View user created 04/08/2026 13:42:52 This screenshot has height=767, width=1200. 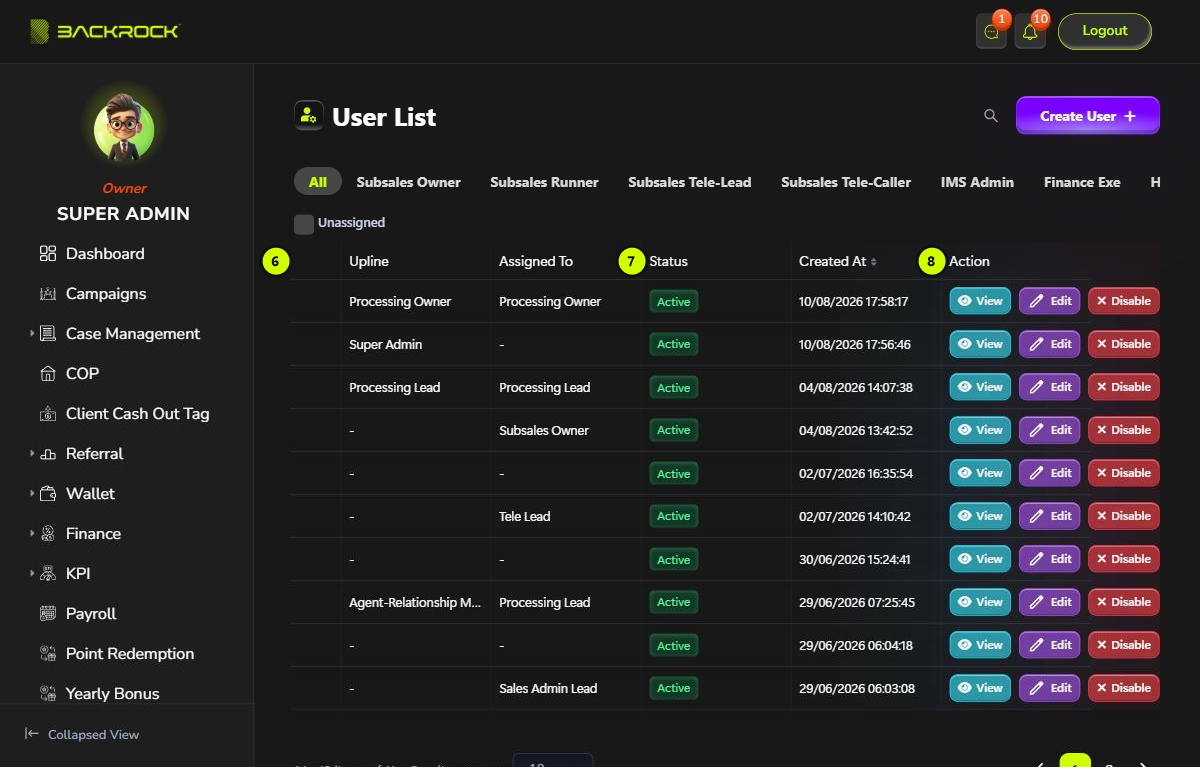coord(980,430)
